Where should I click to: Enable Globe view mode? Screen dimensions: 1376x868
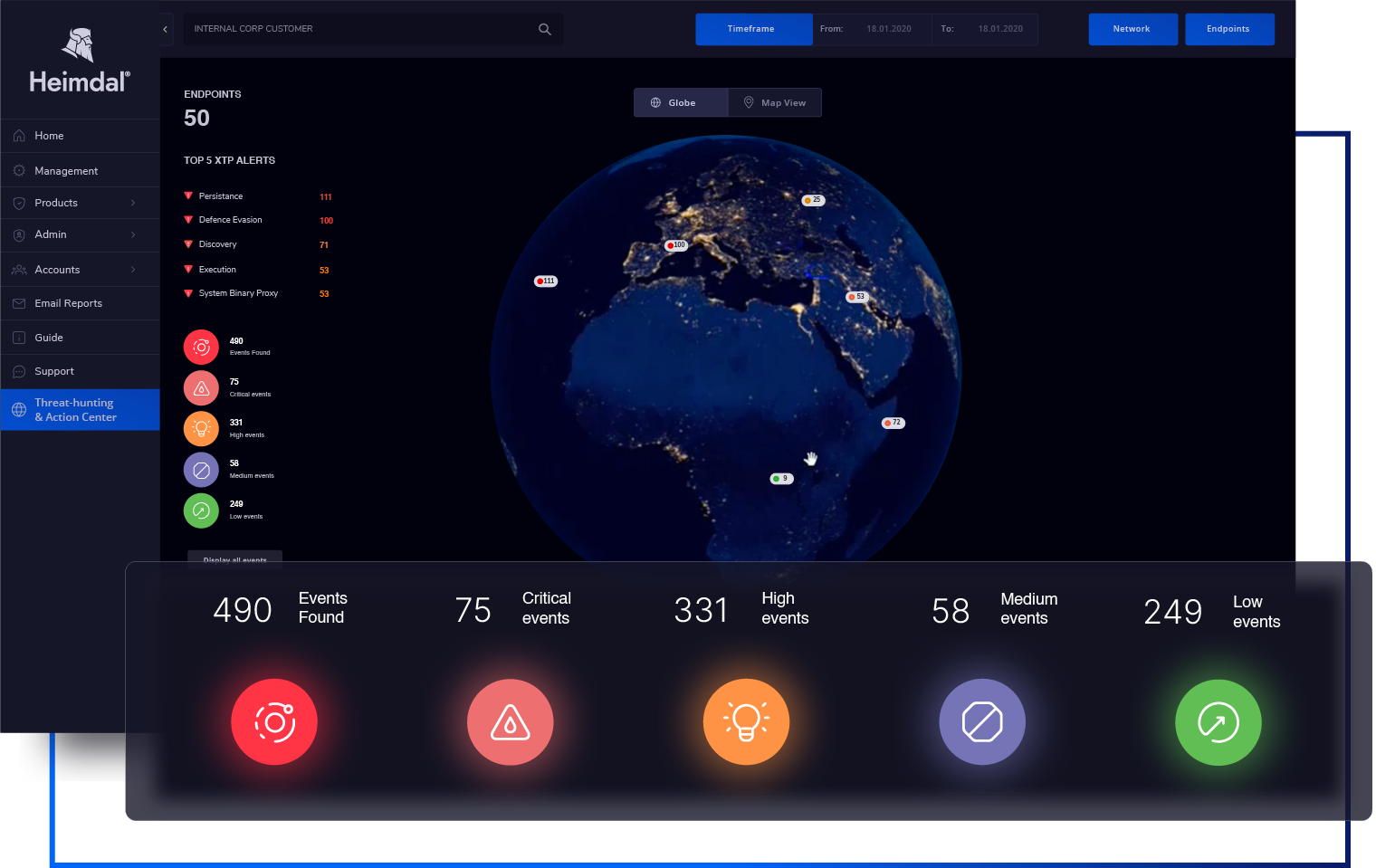[680, 102]
